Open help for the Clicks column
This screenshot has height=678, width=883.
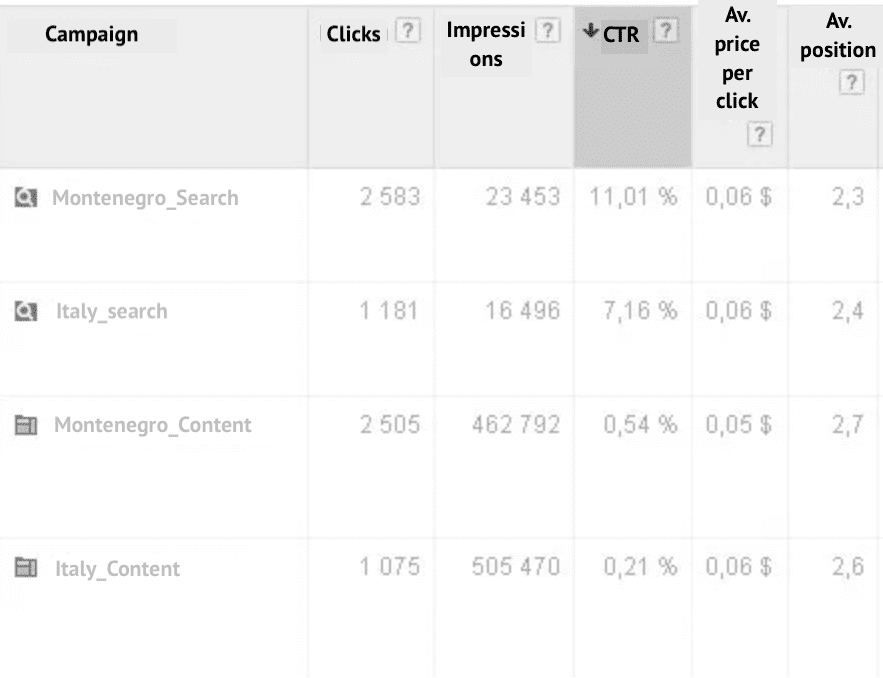[x=407, y=31]
